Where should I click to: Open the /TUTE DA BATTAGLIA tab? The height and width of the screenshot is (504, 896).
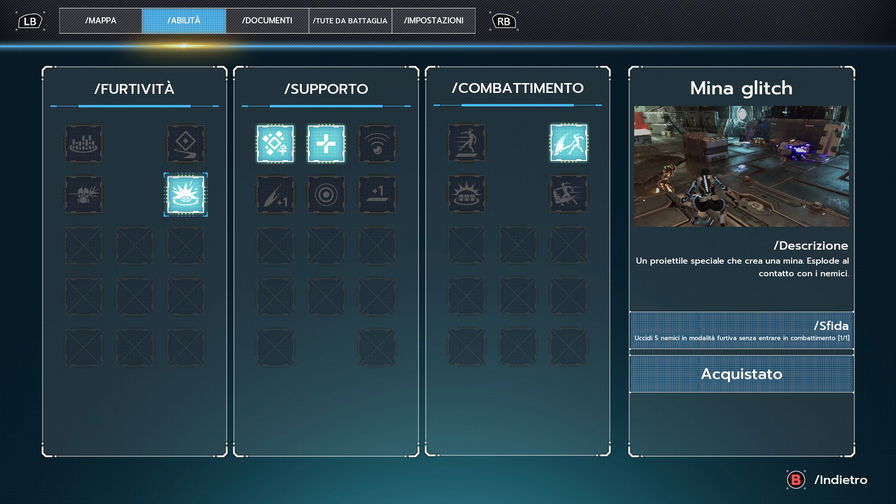pos(350,21)
